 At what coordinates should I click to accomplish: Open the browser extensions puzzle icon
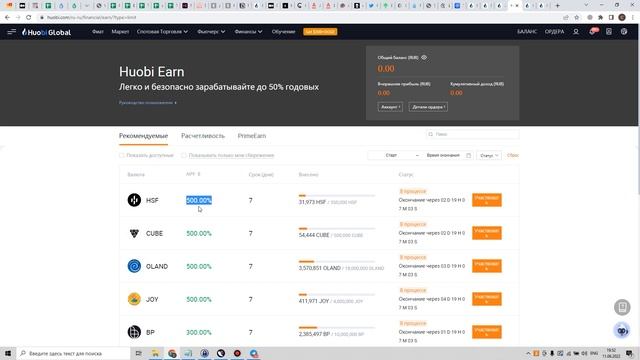tap(600, 18)
